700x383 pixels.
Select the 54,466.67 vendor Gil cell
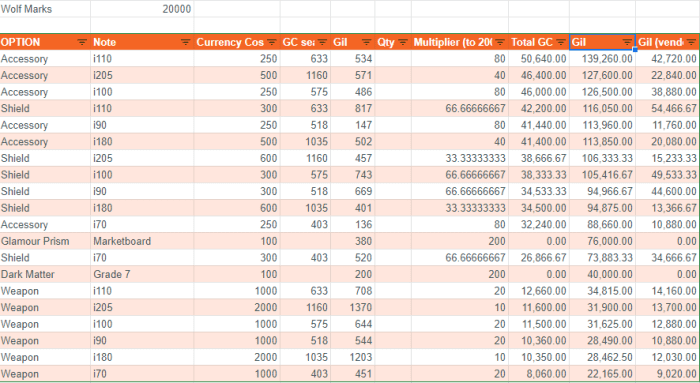[667, 108]
